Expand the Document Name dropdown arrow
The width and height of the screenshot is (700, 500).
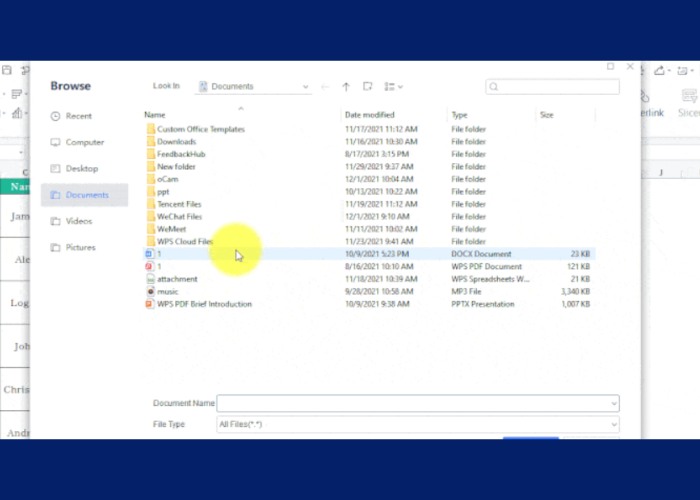tap(614, 404)
